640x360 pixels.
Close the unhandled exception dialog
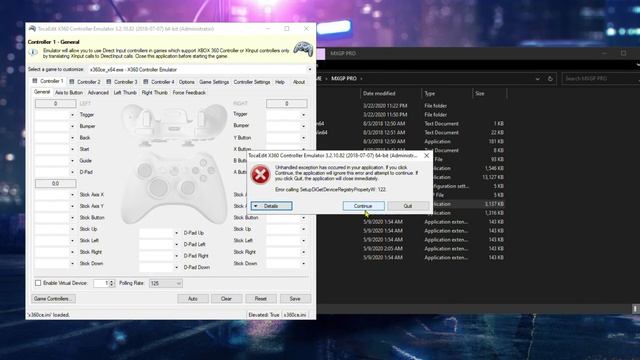point(427,156)
